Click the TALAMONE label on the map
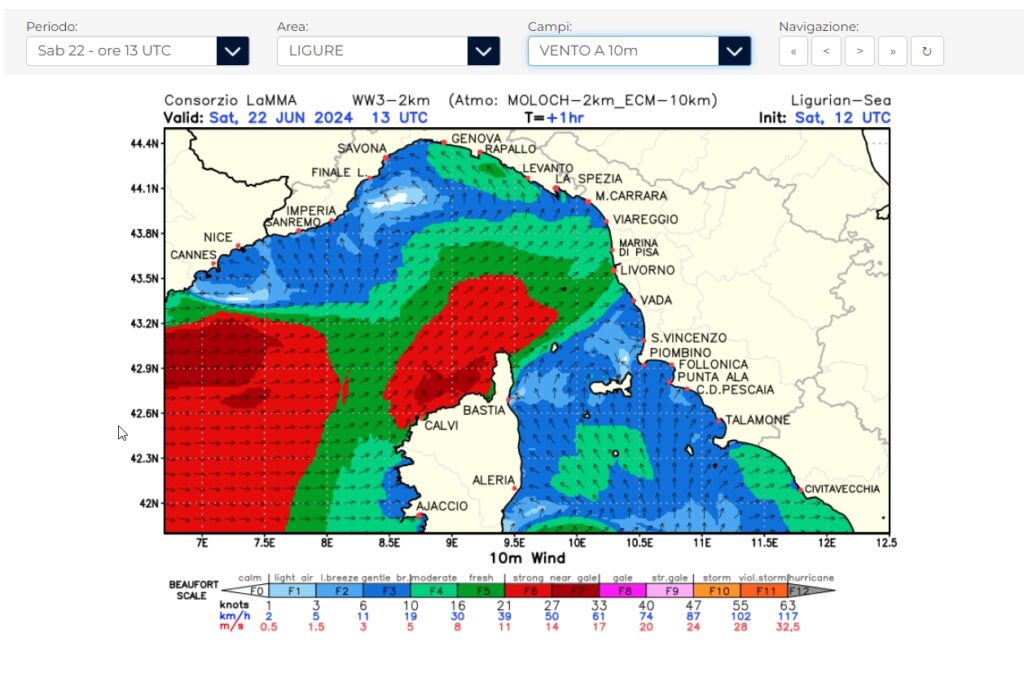1024x699 pixels. [758, 420]
